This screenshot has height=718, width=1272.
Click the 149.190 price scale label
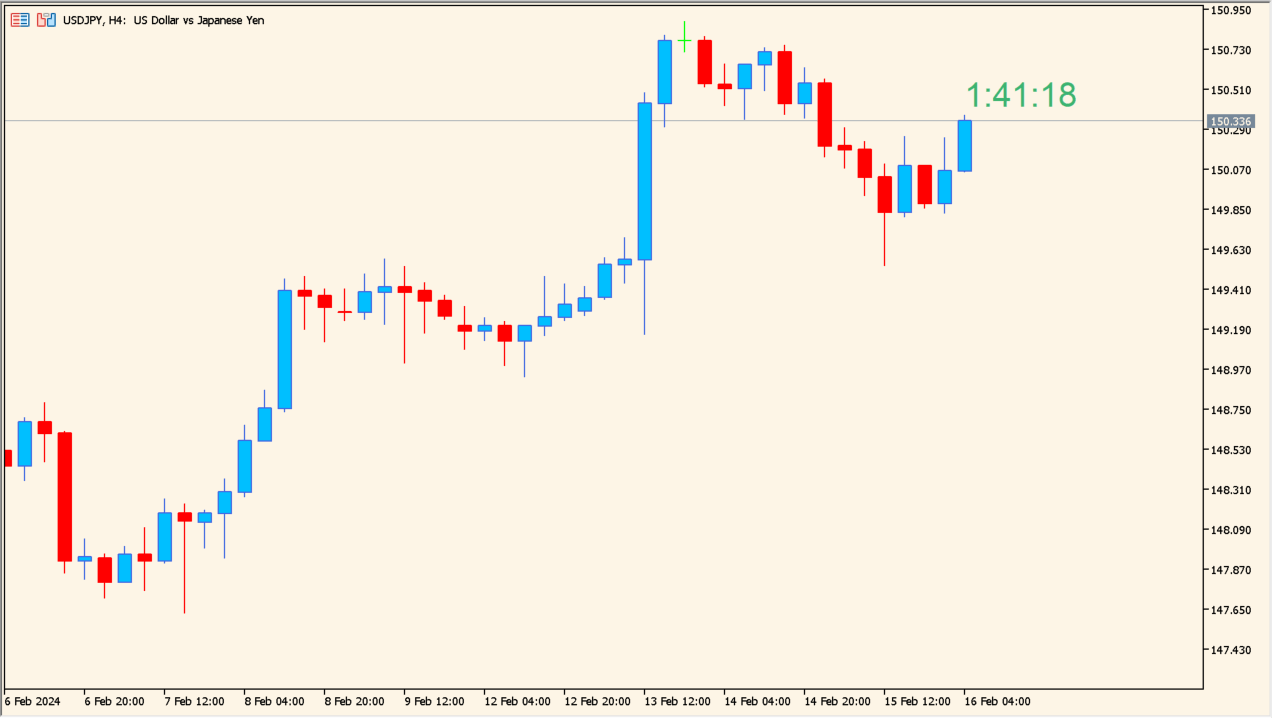click(1230, 330)
